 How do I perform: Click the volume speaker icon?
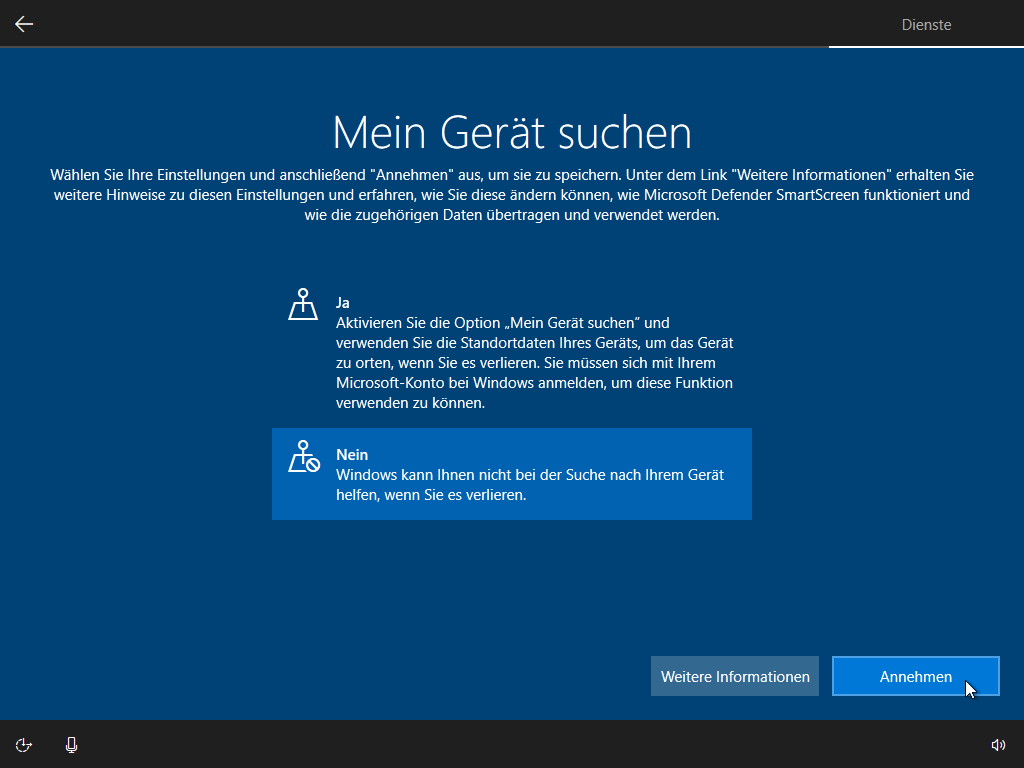pos(997,744)
